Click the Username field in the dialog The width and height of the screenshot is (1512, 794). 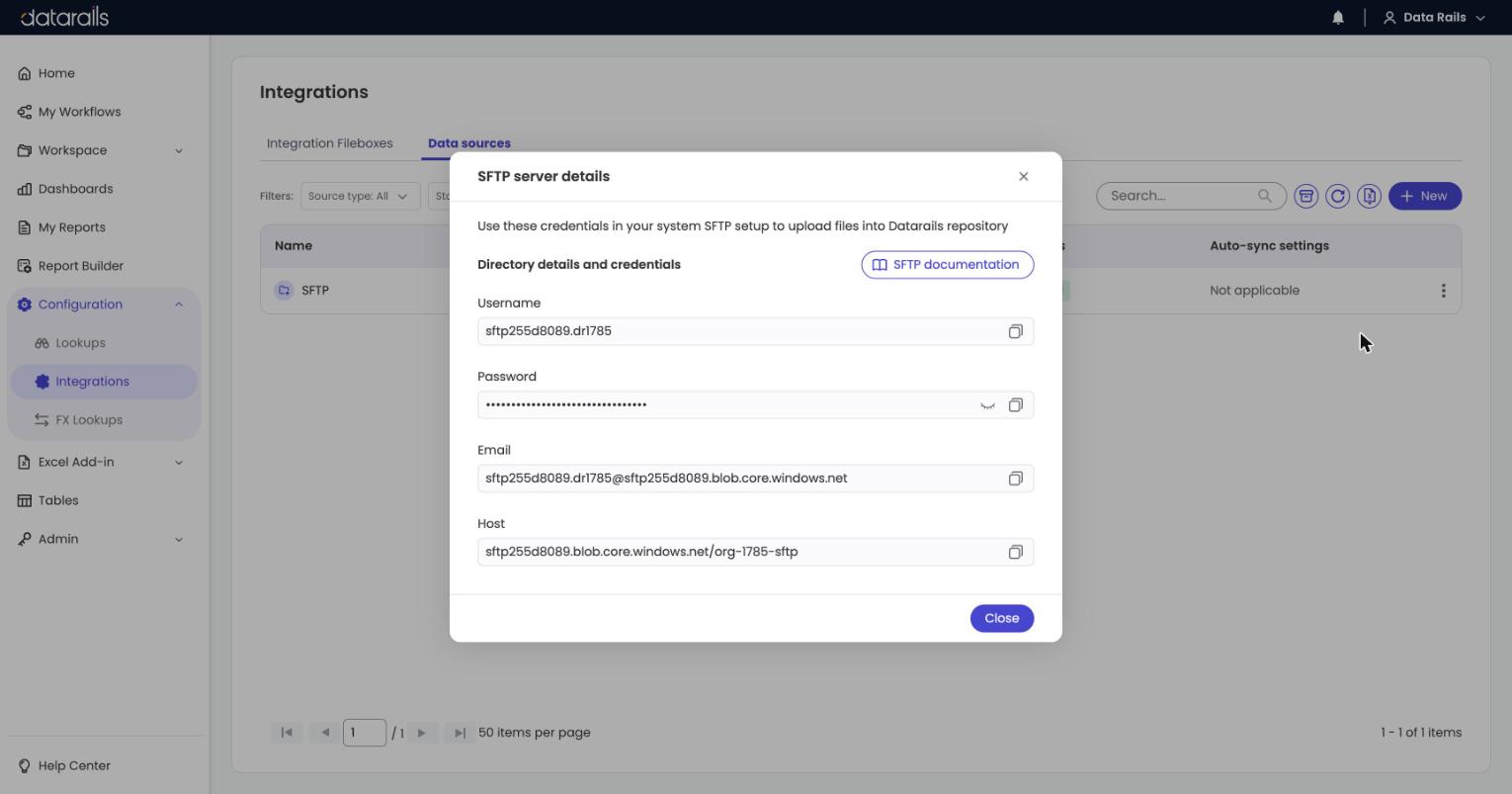(x=755, y=331)
